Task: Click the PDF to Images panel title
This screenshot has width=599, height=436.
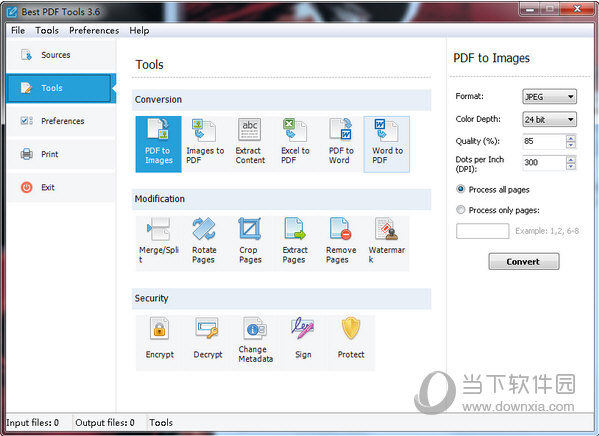Action: click(491, 58)
